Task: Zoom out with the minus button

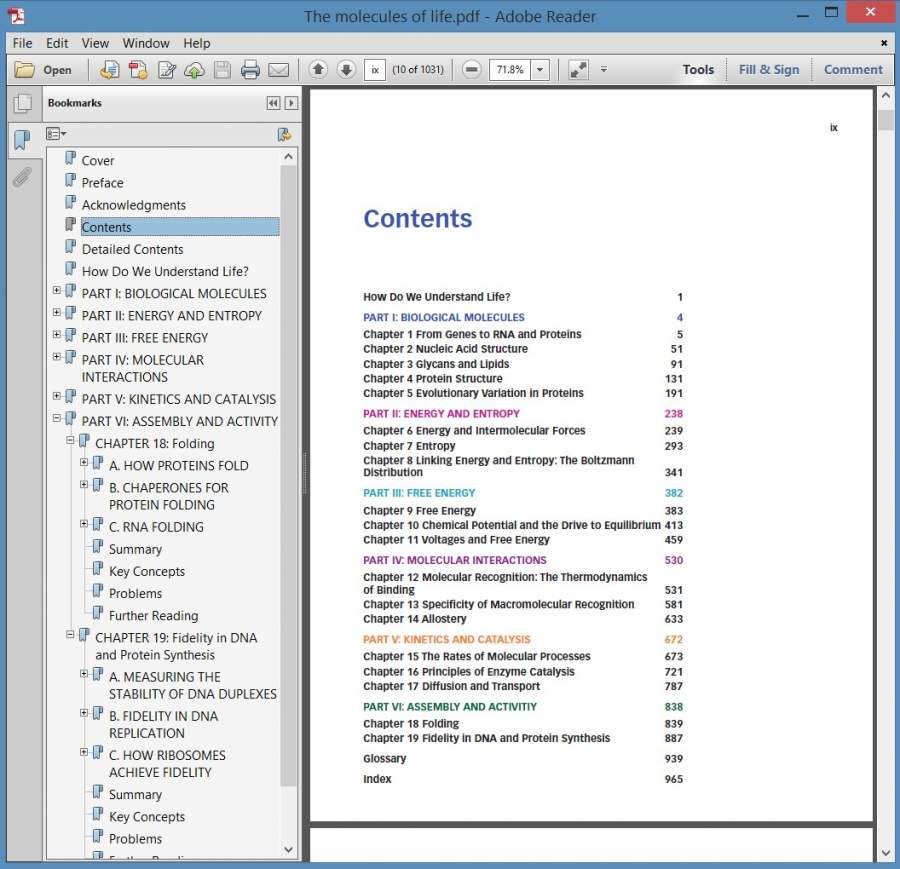Action: click(471, 69)
